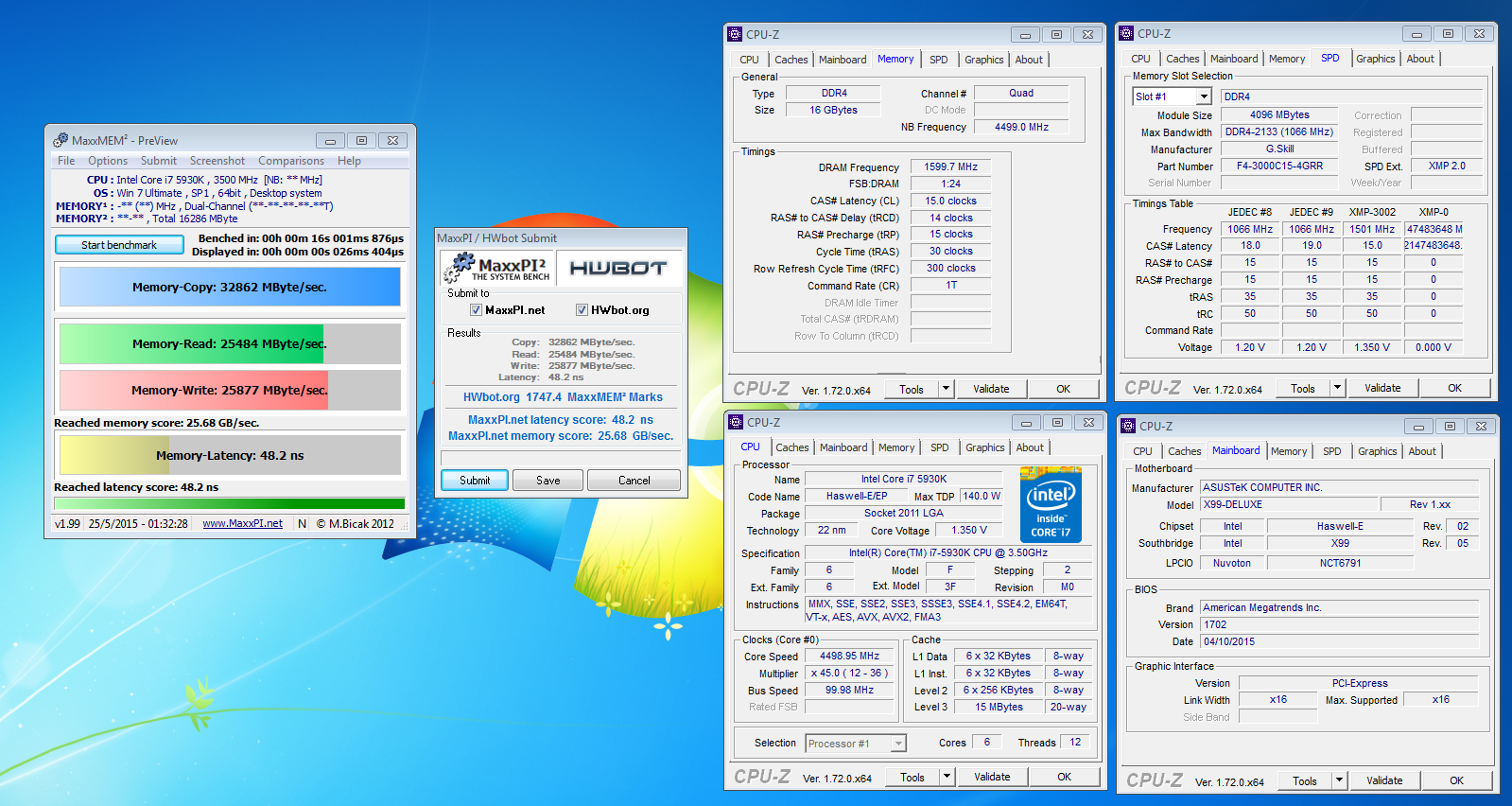The height and width of the screenshot is (806, 1512).
Task: Click the Part Number F4-3000C15-4GRR field
Action: click(1279, 166)
